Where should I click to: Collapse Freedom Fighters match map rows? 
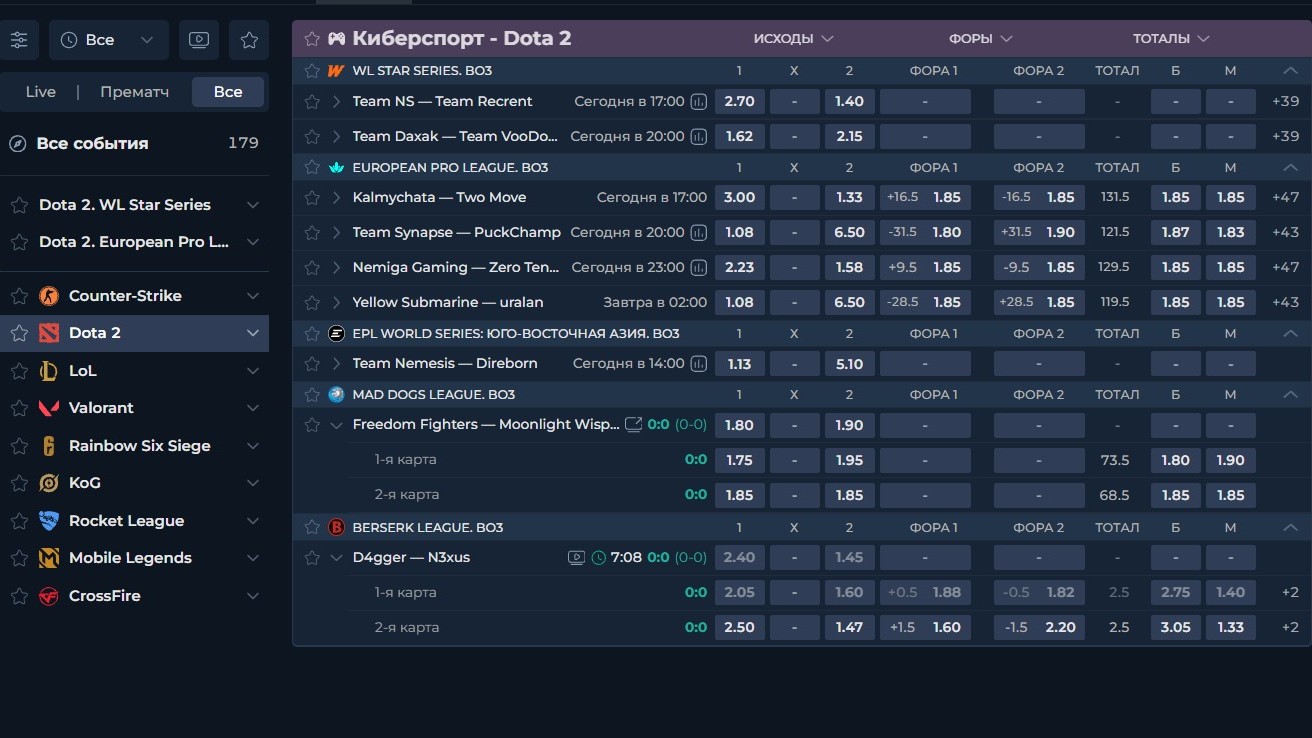click(337, 424)
